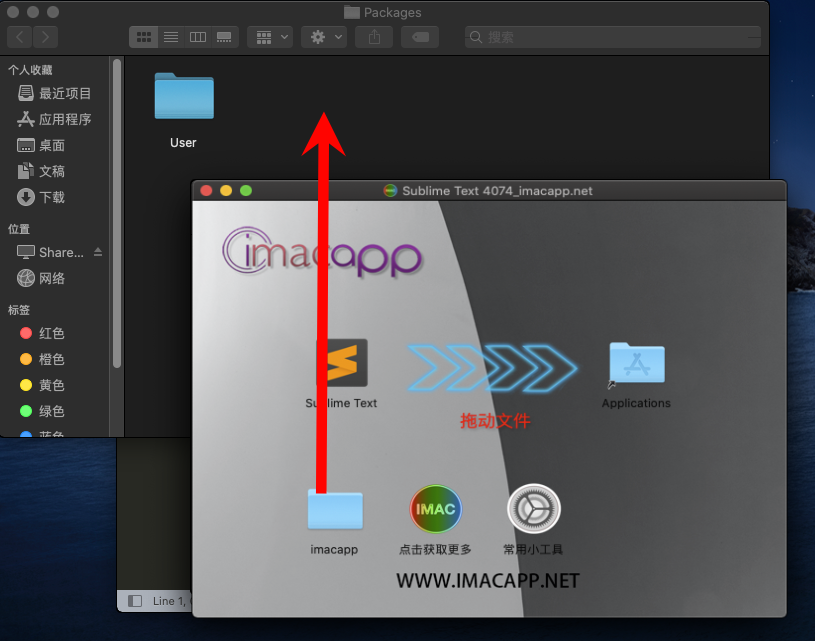Select the 绿色 tag
Image resolution: width=815 pixels, height=641 pixels.
pyautogui.click(x=42, y=411)
